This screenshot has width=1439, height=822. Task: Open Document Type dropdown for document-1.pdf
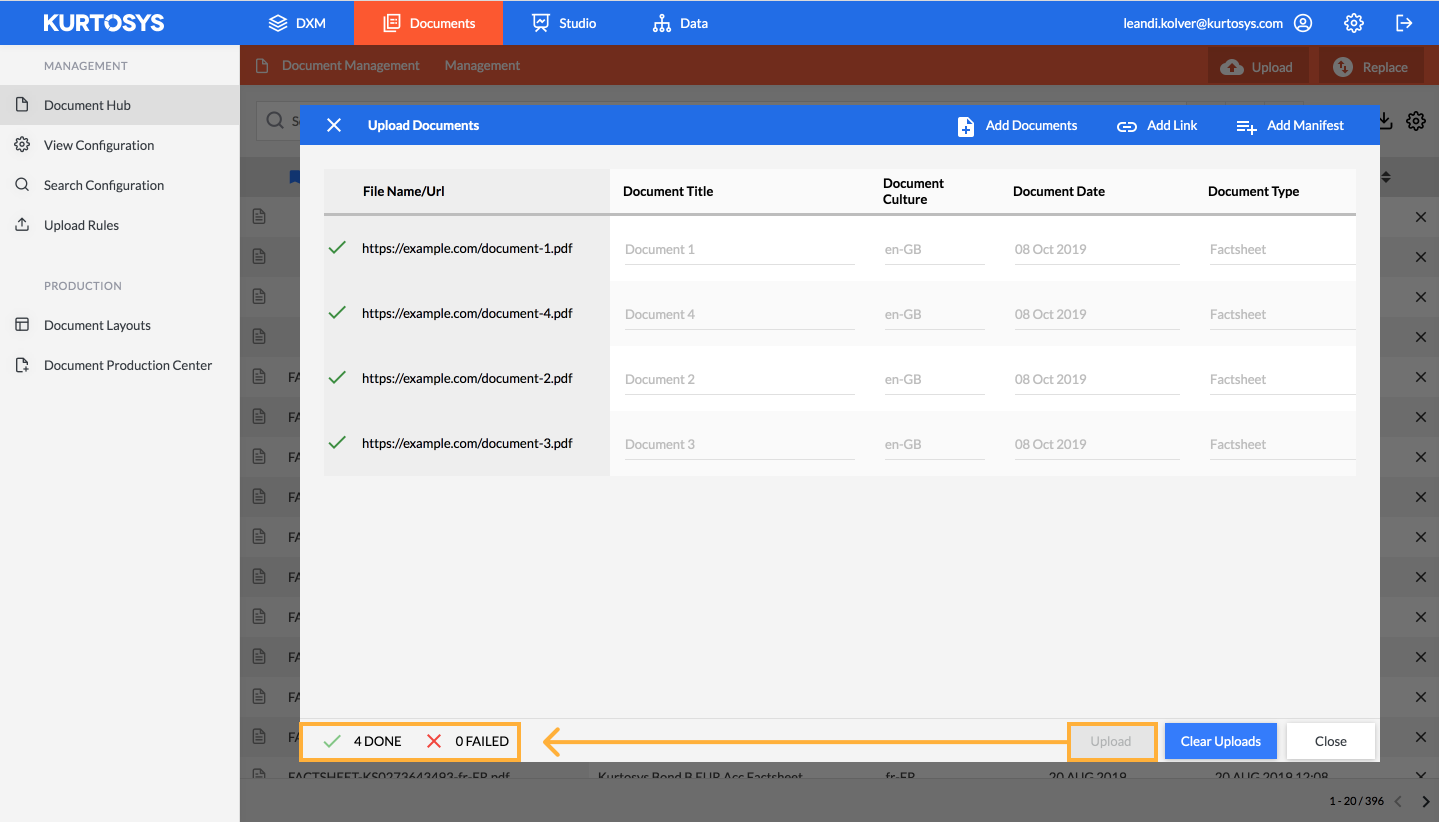click(x=1282, y=250)
